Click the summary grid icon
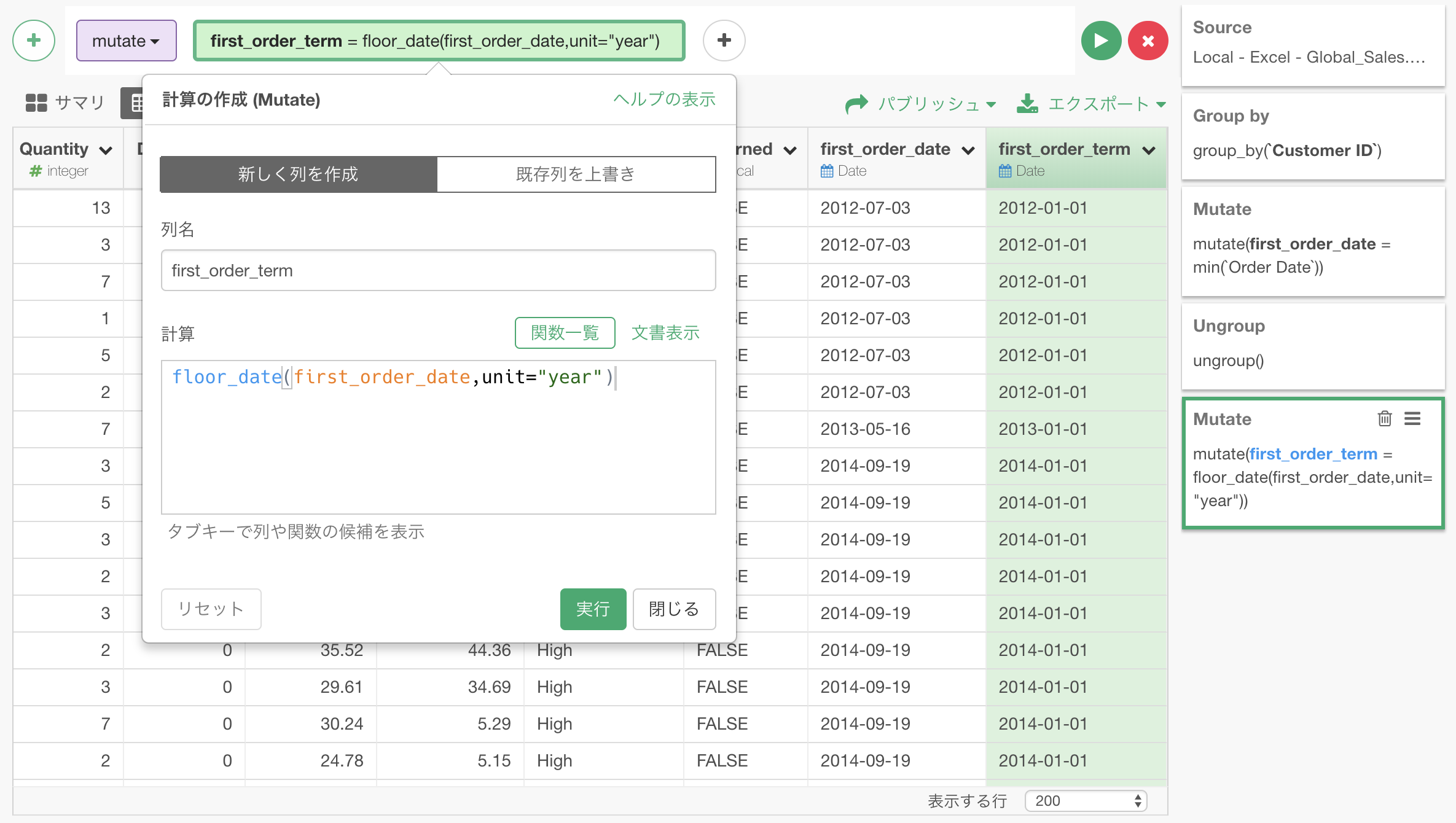Viewport: 1456px width, 823px height. (36, 103)
